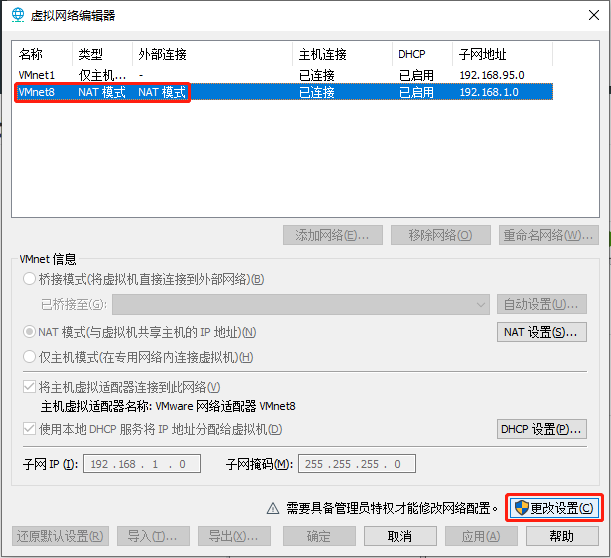Select the NAT 模式 radio button
The height and width of the screenshot is (558, 611).
click(30, 332)
